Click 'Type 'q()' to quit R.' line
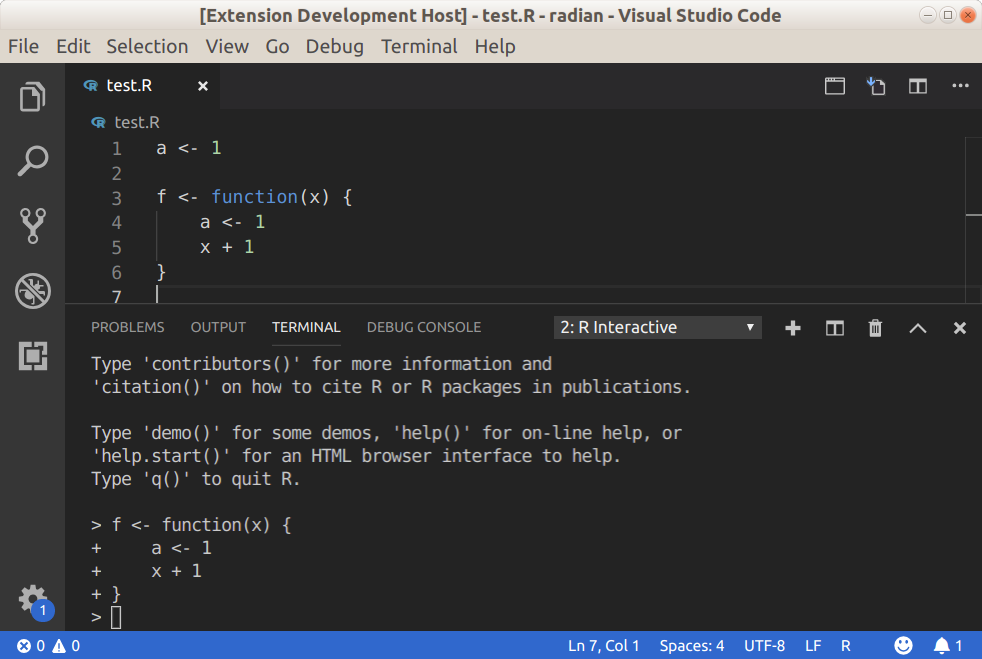This screenshot has width=982, height=659. [x=195, y=479]
